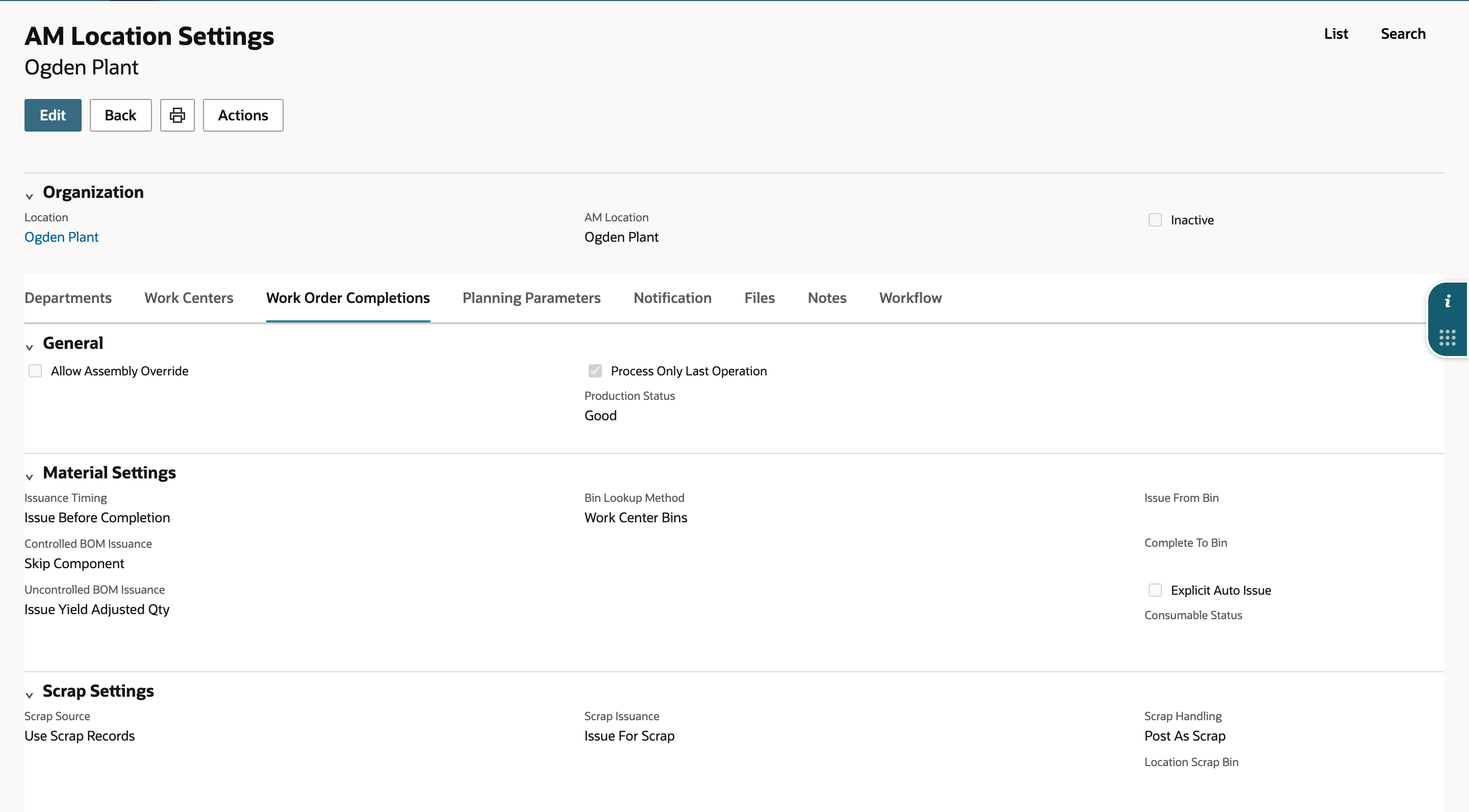The height and width of the screenshot is (812, 1469).
Task: Click the 'Use Scrap Records' value
Action: pos(80,736)
